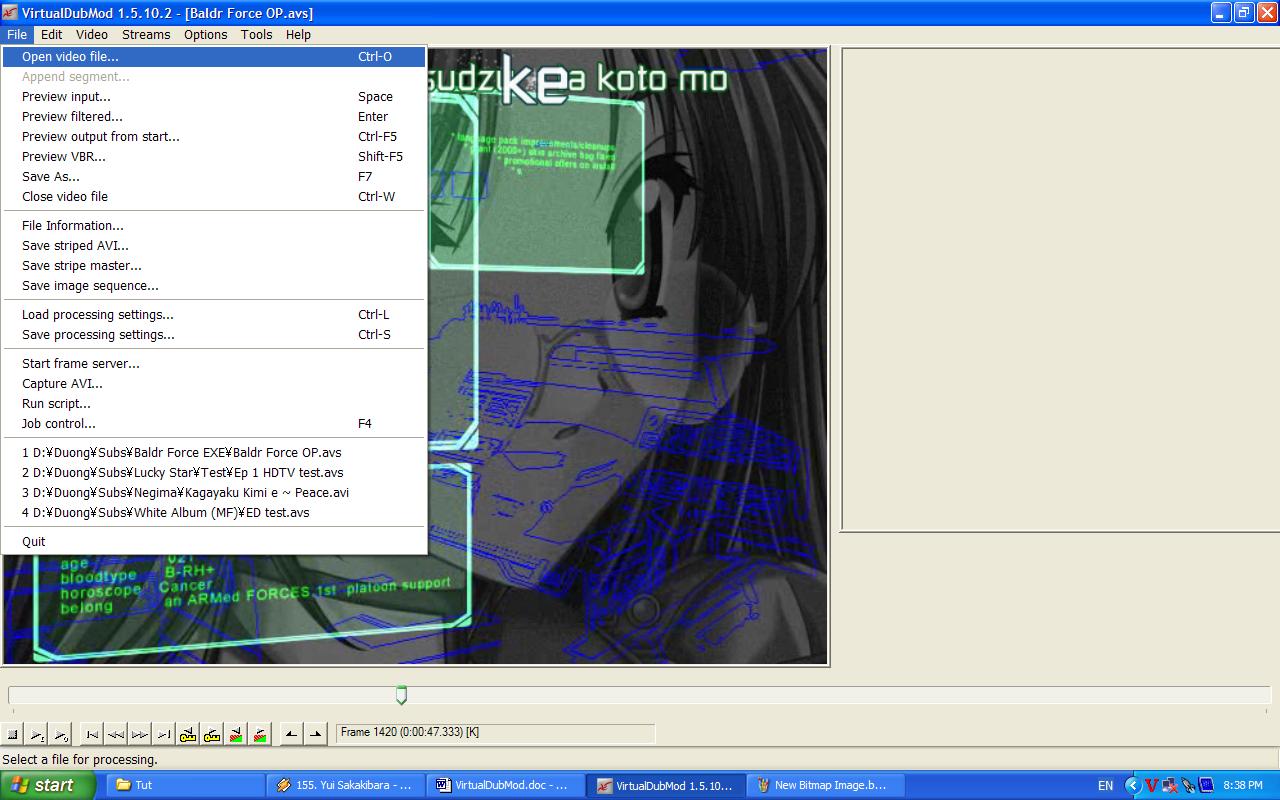Select Preview filtered... menu item
Screen dimensions: 1280x800
214,117
